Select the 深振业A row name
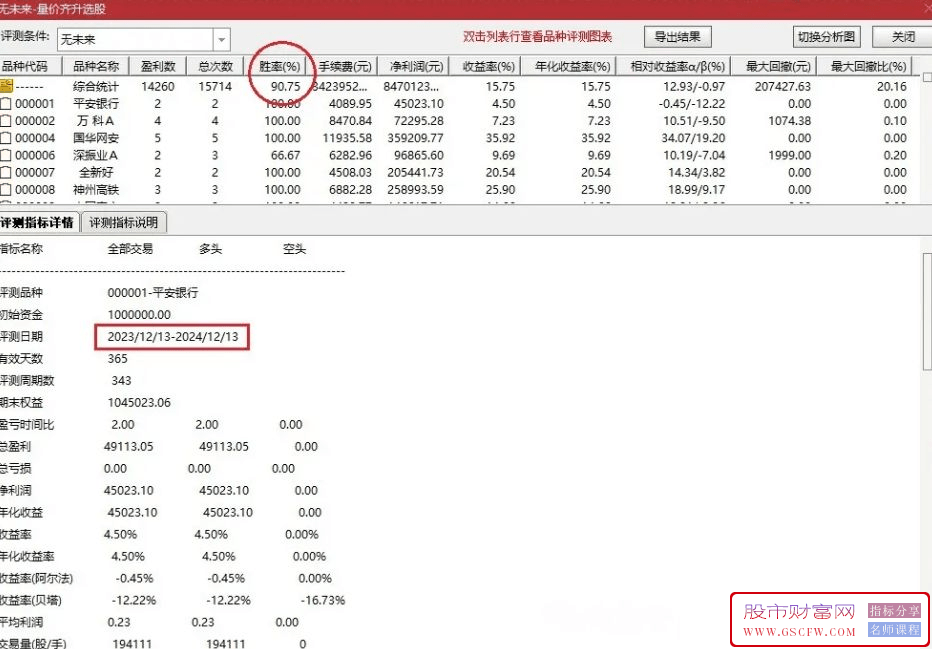 (x=96, y=155)
